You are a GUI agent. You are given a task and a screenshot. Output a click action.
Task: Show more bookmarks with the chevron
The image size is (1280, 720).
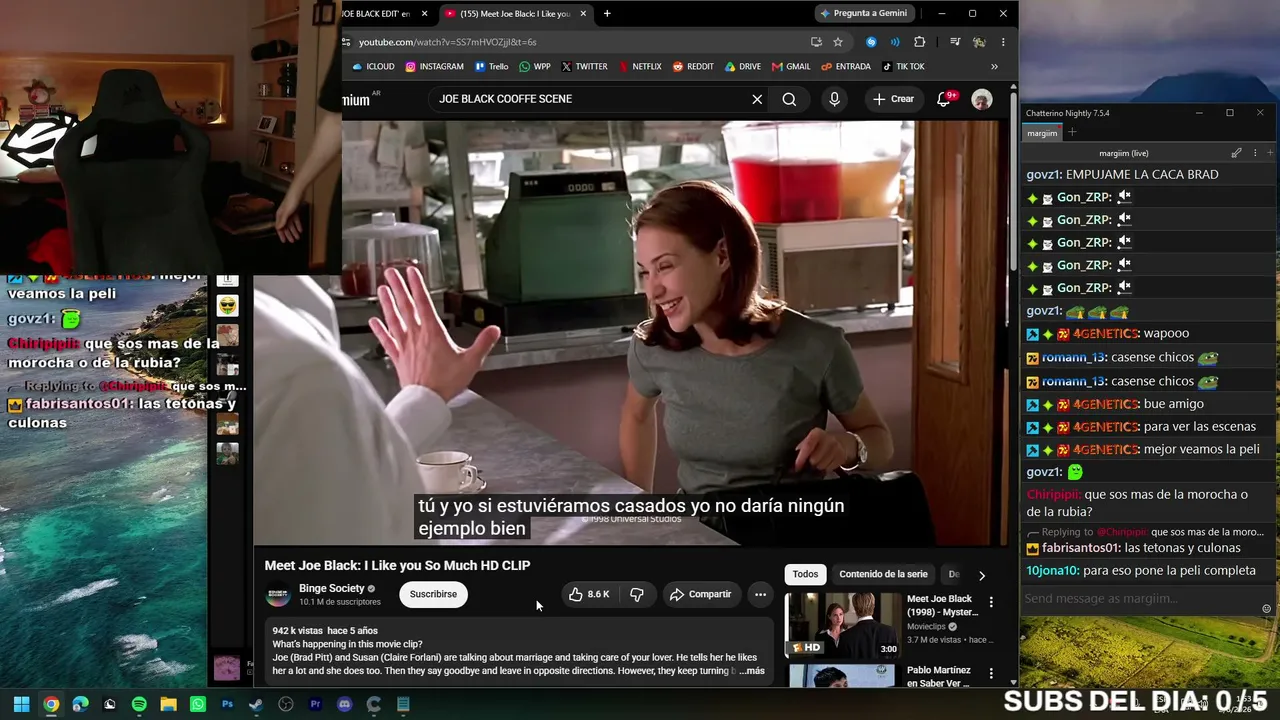[994, 67]
